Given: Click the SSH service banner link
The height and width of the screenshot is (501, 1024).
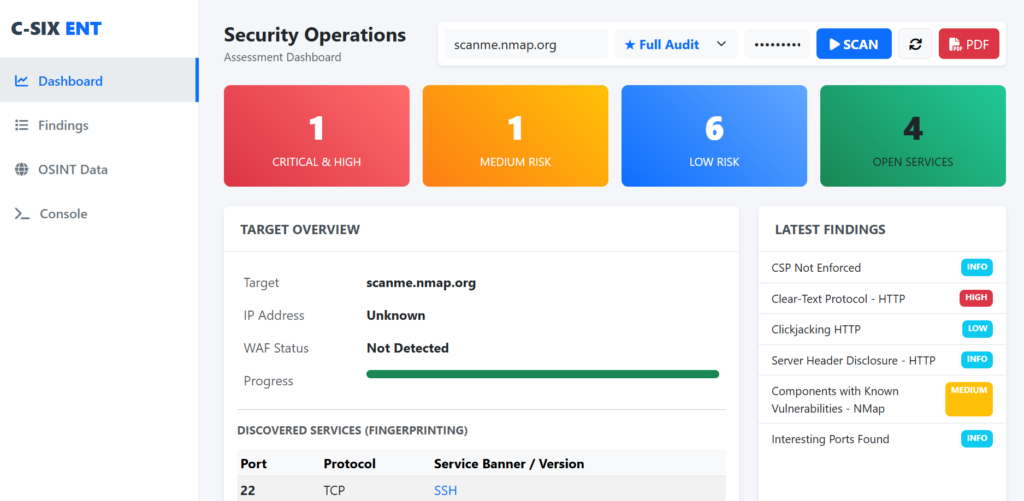Looking at the screenshot, I should click(445, 490).
